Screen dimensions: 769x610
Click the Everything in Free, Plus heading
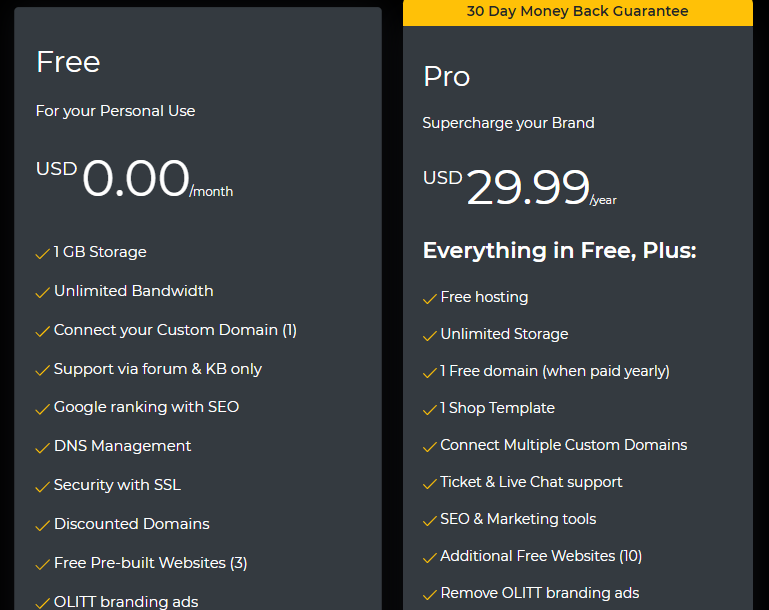[x=560, y=251]
